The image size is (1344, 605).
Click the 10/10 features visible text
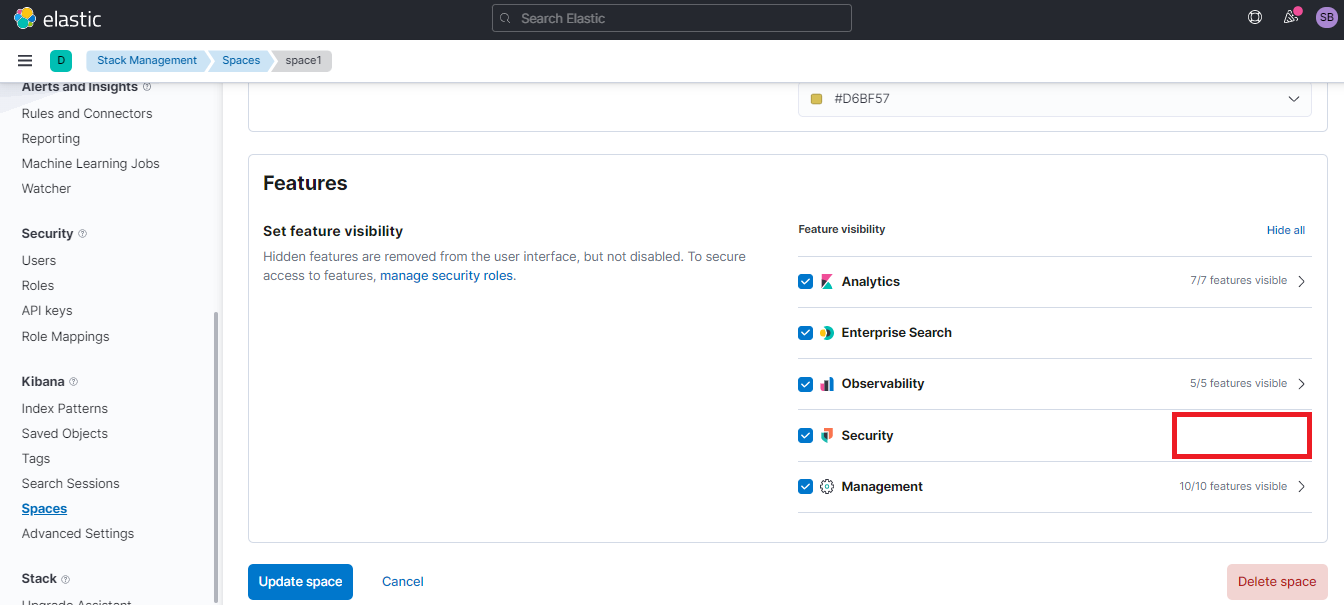[x=1233, y=487]
